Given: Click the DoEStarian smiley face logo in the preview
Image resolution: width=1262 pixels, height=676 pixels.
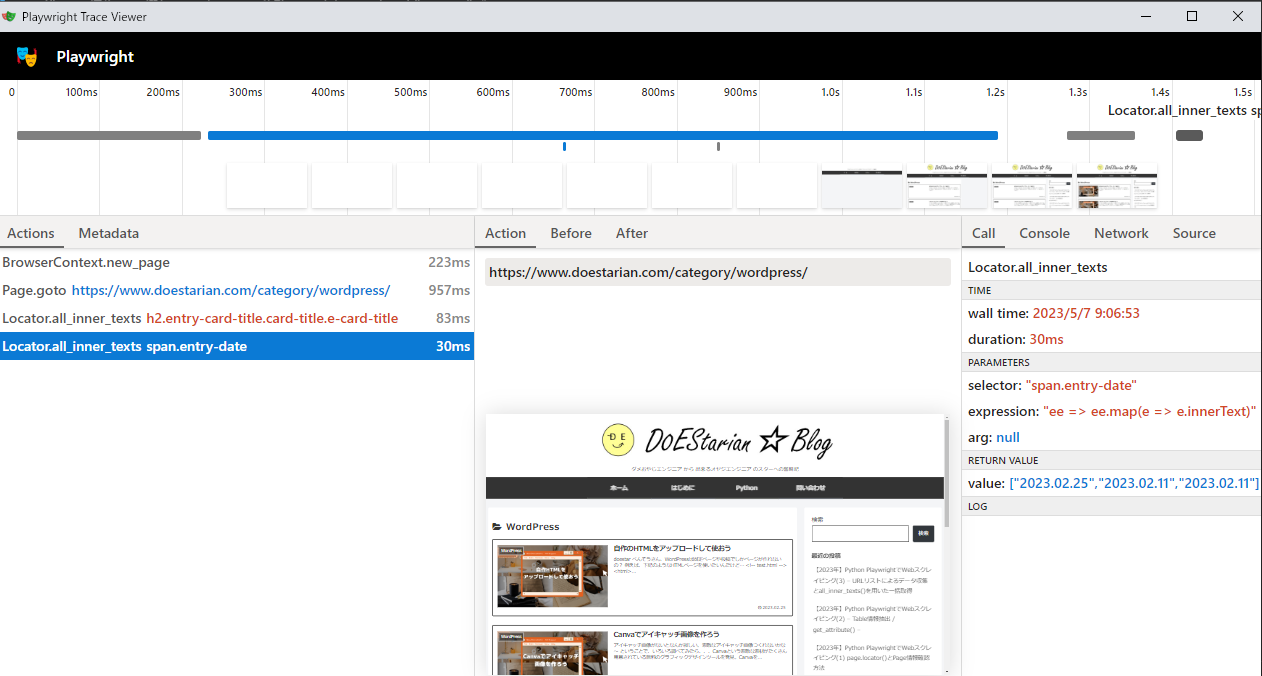Looking at the screenshot, I should (618, 440).
